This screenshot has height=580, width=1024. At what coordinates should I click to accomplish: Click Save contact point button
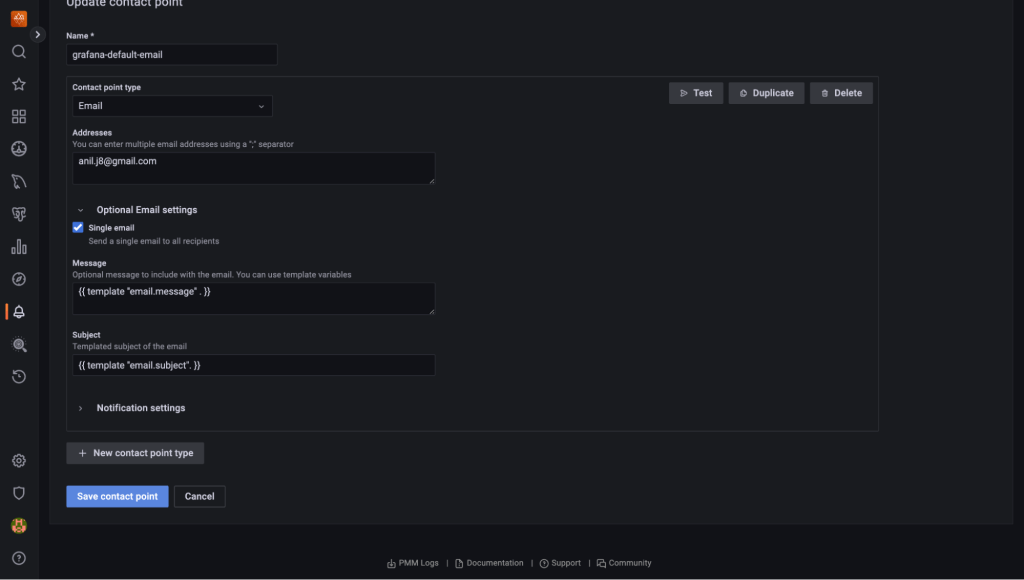pyautogui.click(x=117, y=497)
